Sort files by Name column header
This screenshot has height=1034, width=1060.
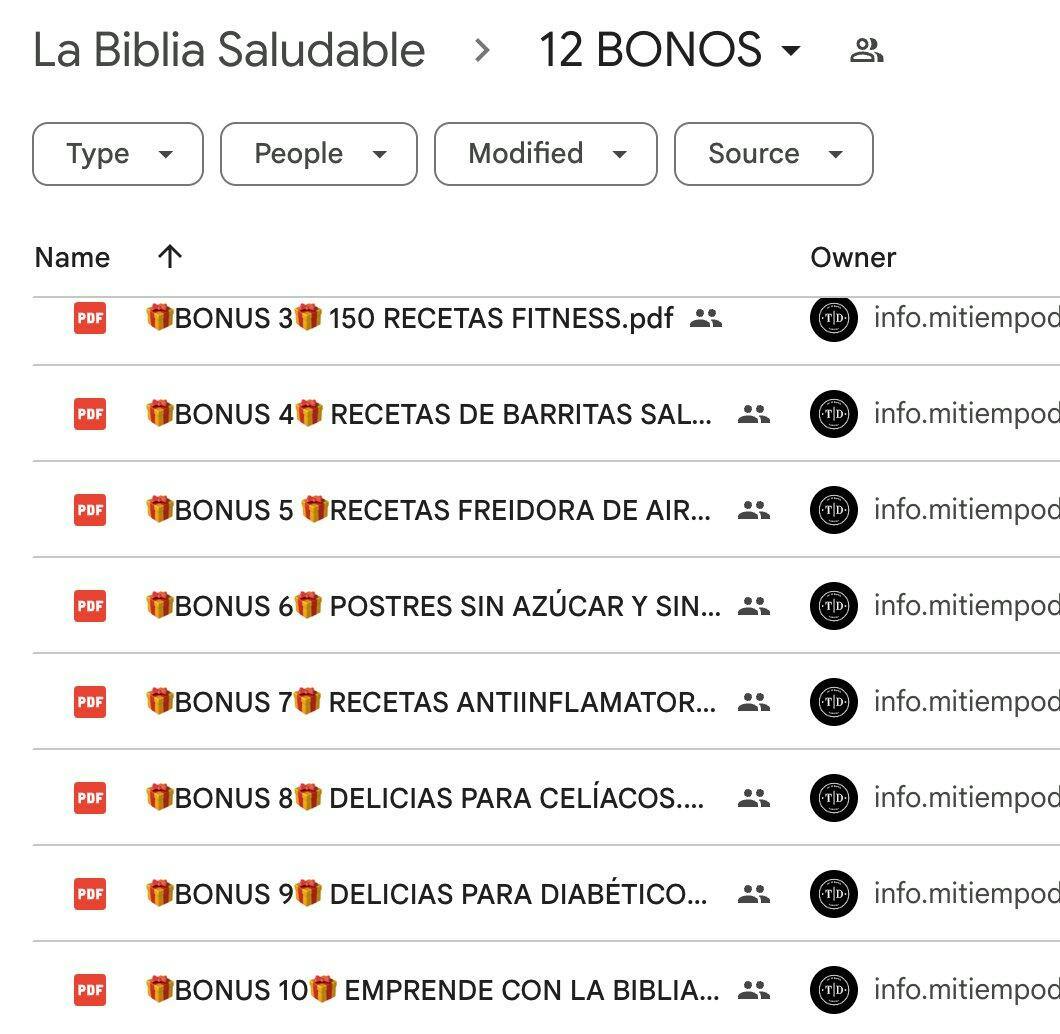point(72,258)
